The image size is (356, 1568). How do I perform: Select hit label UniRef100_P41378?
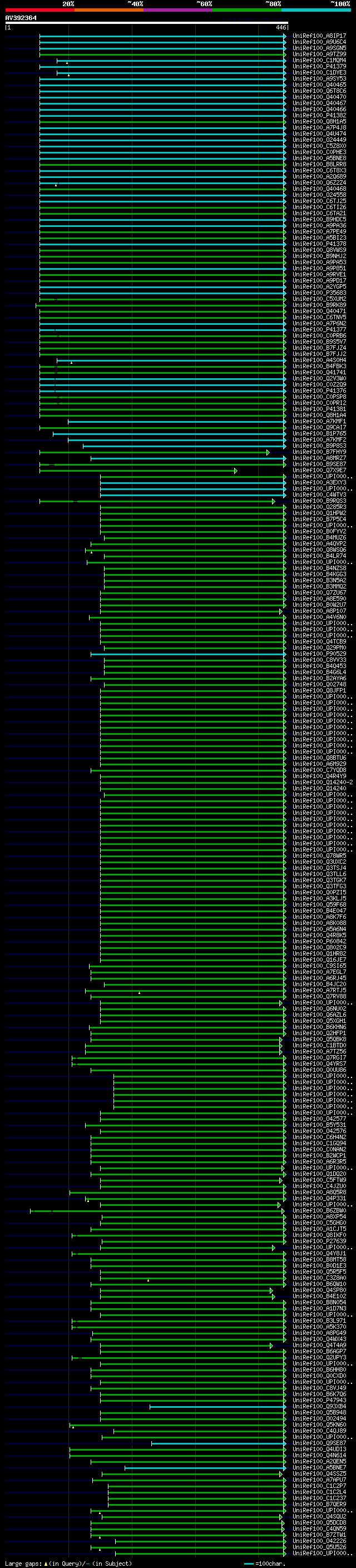point(319,244)
